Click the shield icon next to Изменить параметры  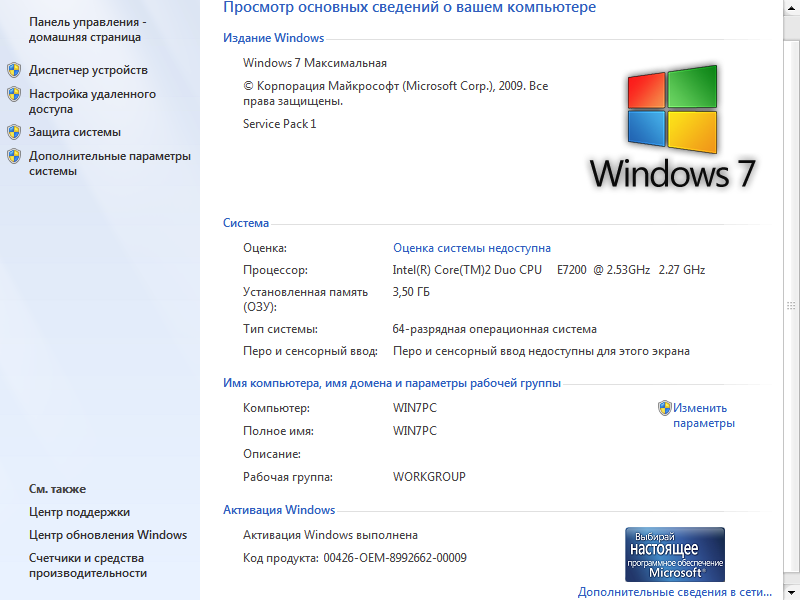click(x=664, y=408)
